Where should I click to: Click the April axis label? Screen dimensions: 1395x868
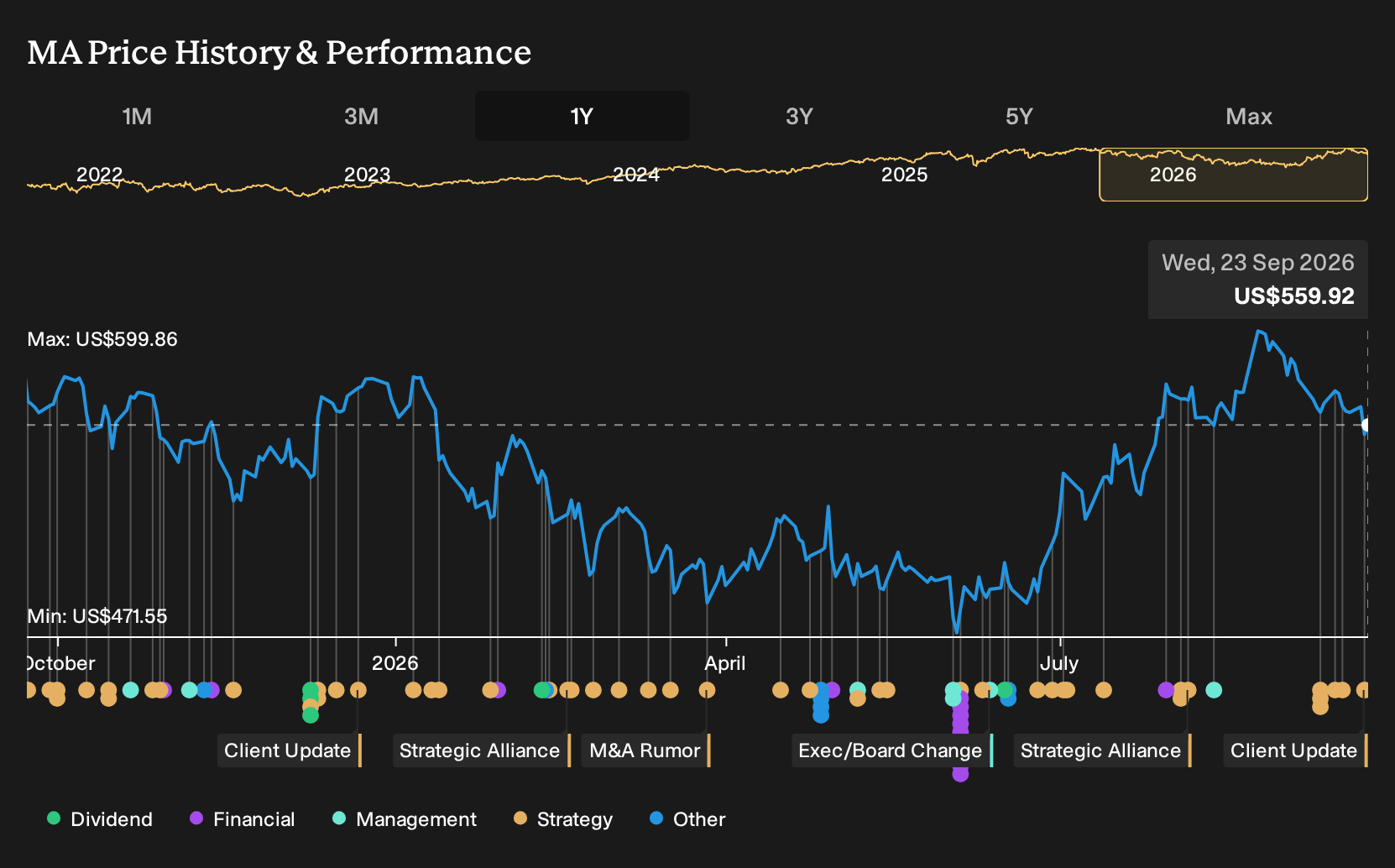click(725, 663)
